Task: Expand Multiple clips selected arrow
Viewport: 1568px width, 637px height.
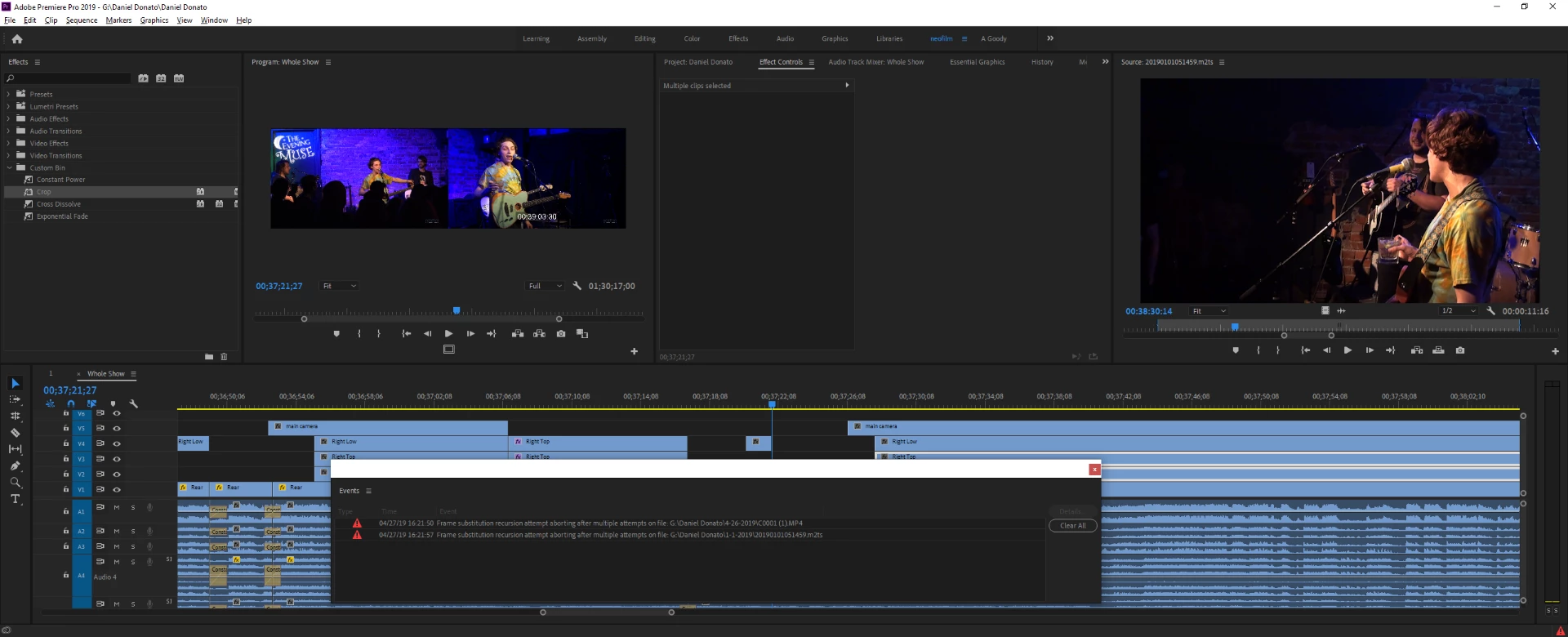Action: [847, 85]
